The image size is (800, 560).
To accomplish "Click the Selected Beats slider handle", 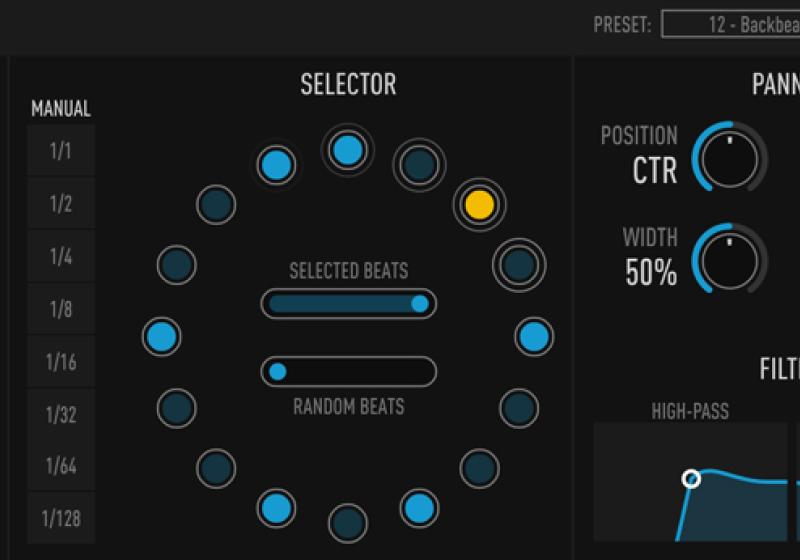I will 420,304.
